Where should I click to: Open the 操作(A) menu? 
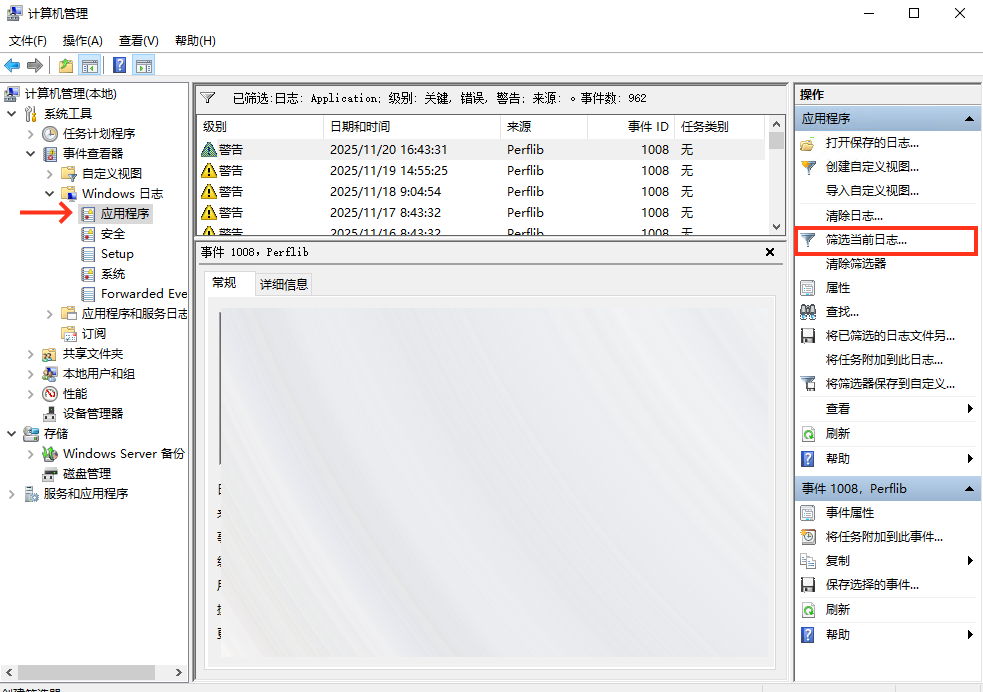(82, 41)
